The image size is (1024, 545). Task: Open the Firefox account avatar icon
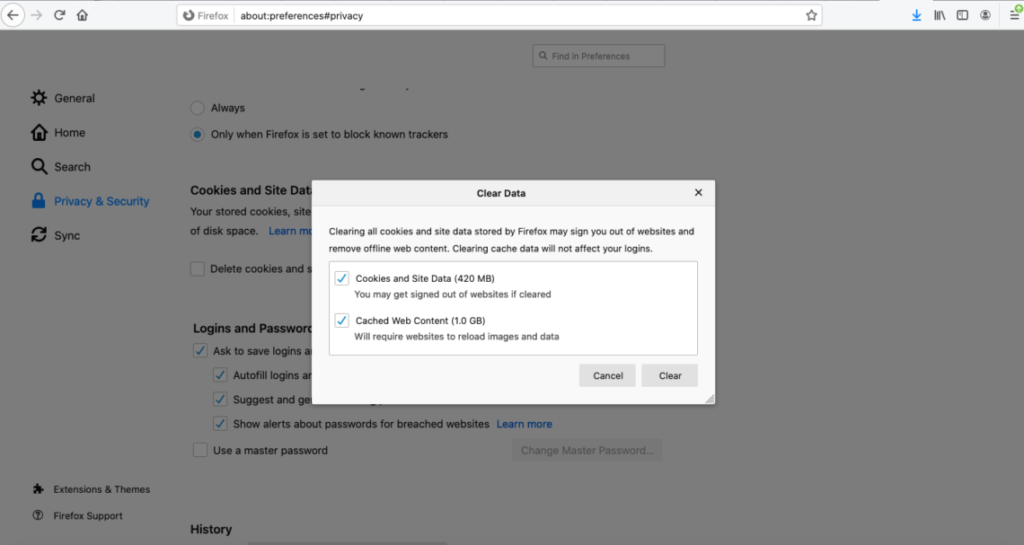pyautogui.click(x=985, y=15)
